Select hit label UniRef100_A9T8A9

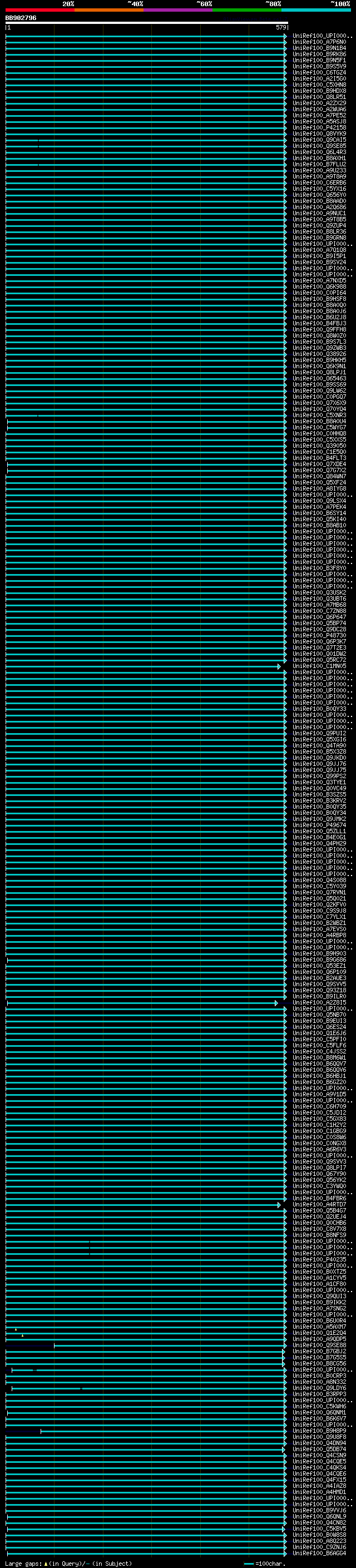click(319, 176)
